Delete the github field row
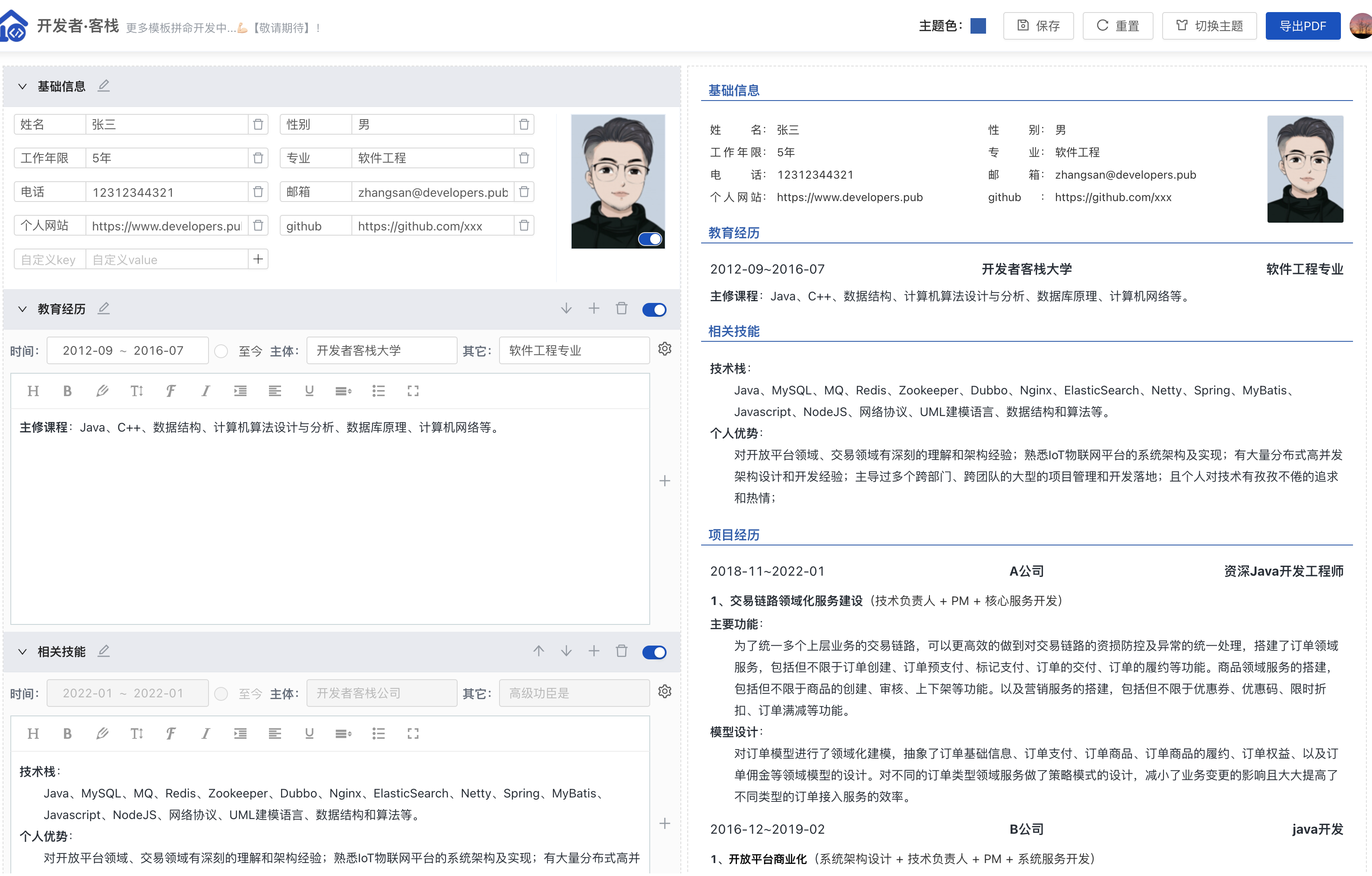This screenshot has height=876, width=1372. pyautogui.click(x=524, y=226)
